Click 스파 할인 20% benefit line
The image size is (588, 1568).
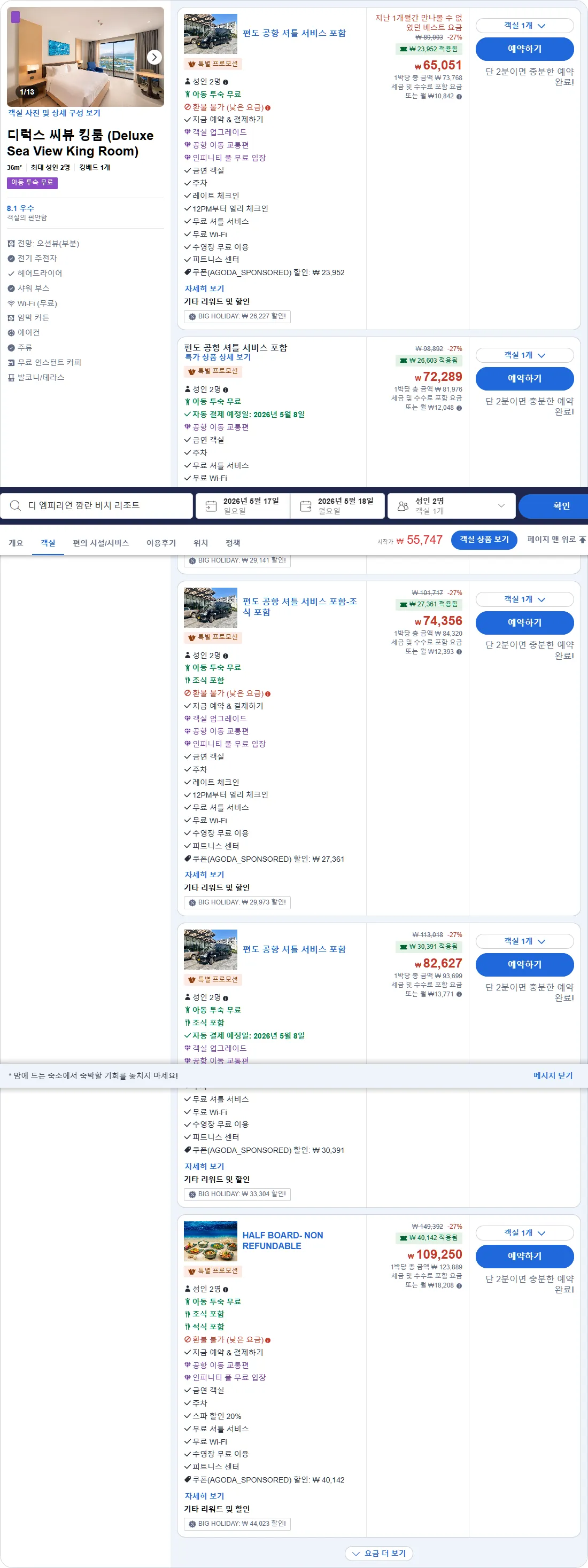213,1416
